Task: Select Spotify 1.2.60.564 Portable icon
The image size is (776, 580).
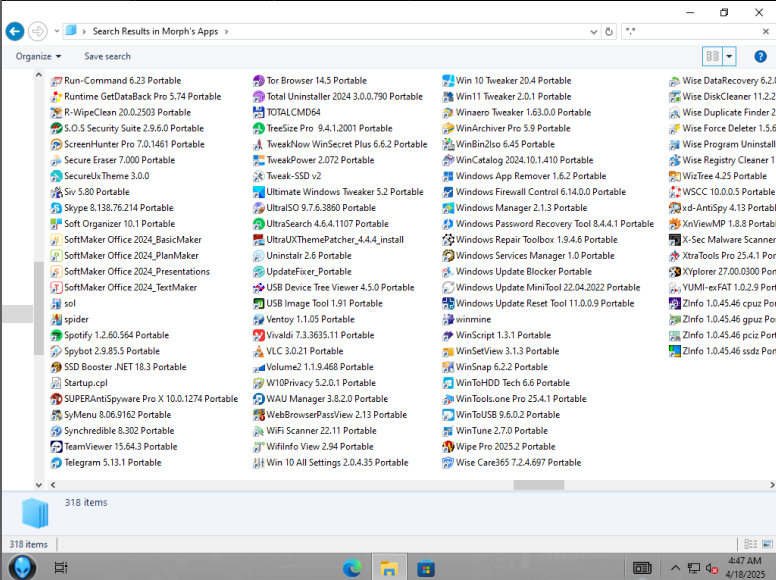Action: point(56,335)
